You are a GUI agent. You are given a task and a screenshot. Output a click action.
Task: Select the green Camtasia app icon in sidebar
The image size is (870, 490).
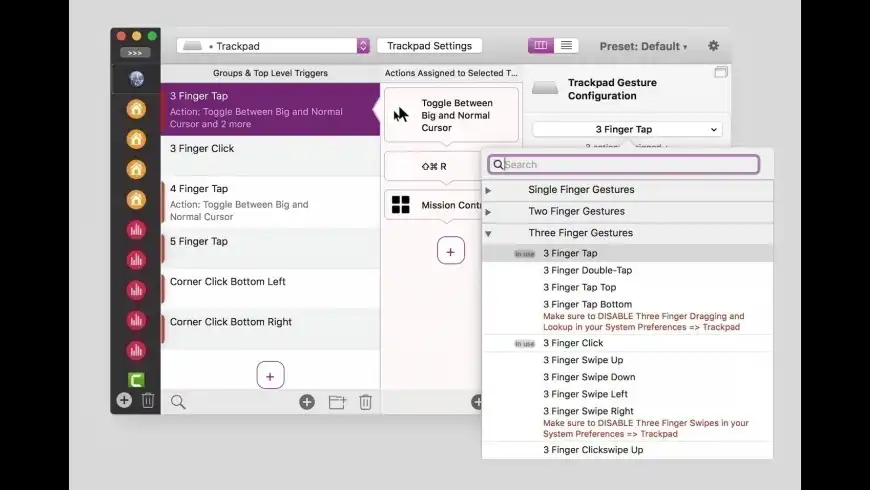(136, 380)
